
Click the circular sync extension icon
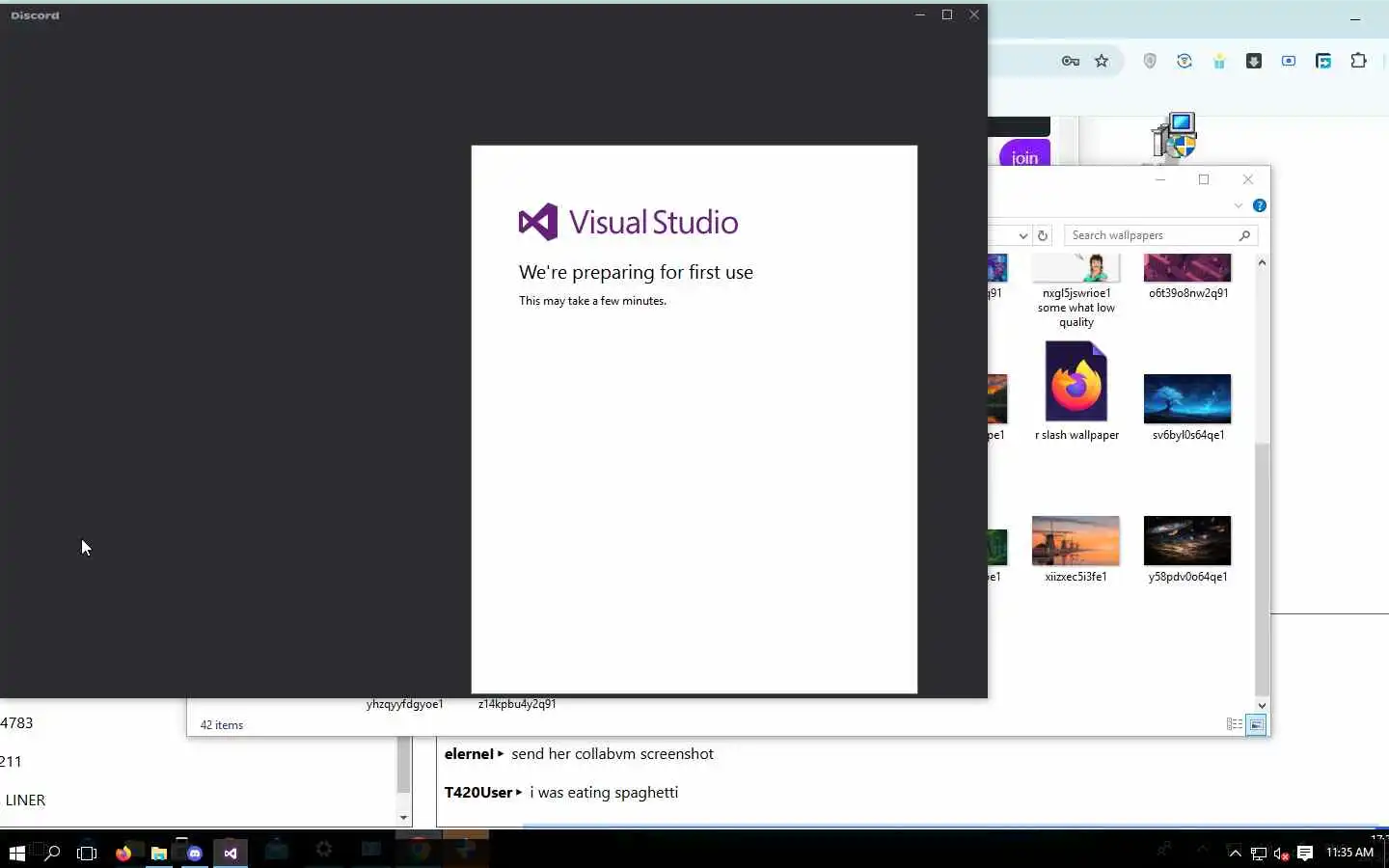[1185, 61]
